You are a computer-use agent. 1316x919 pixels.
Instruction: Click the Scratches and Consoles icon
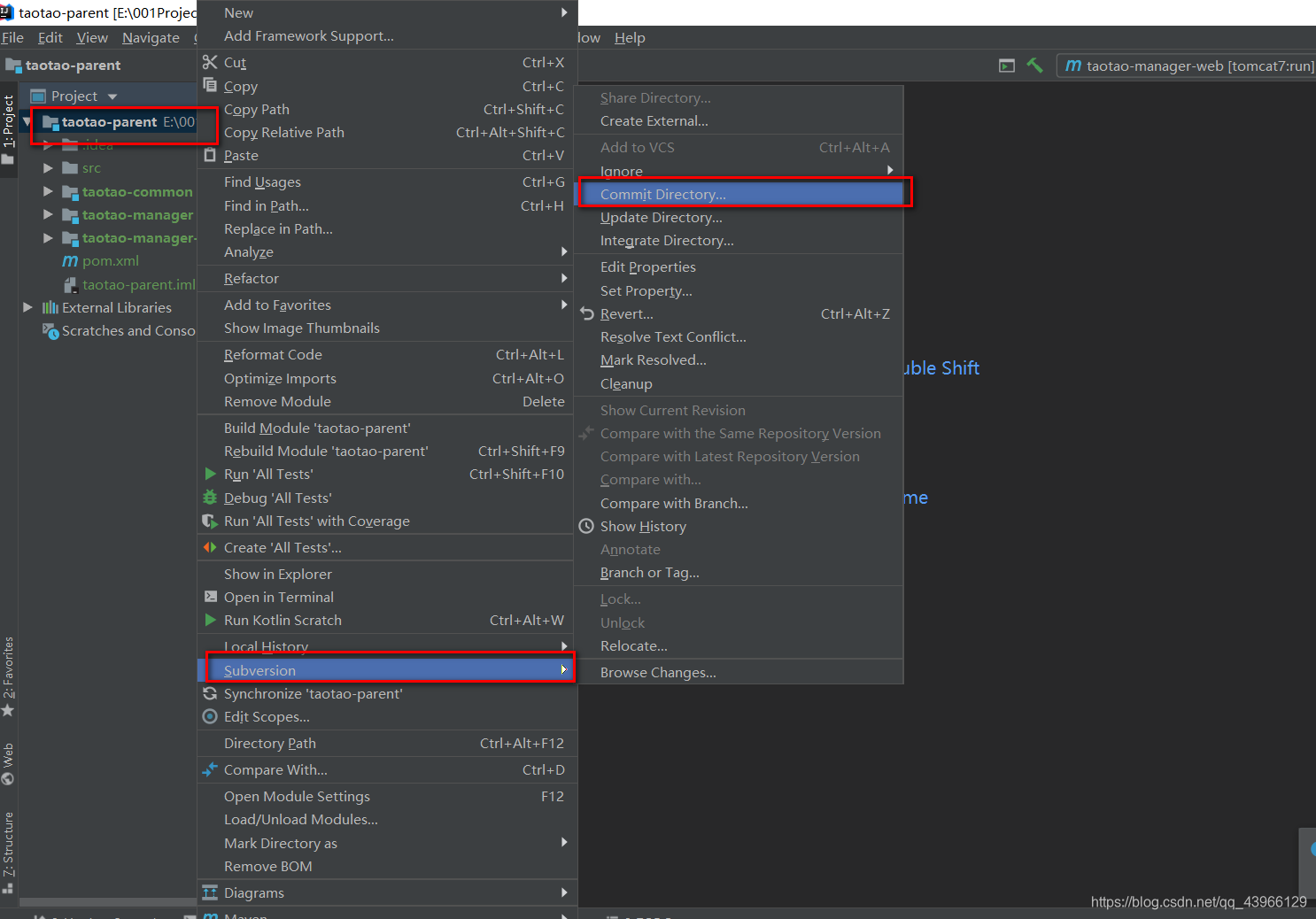(50, 330)
